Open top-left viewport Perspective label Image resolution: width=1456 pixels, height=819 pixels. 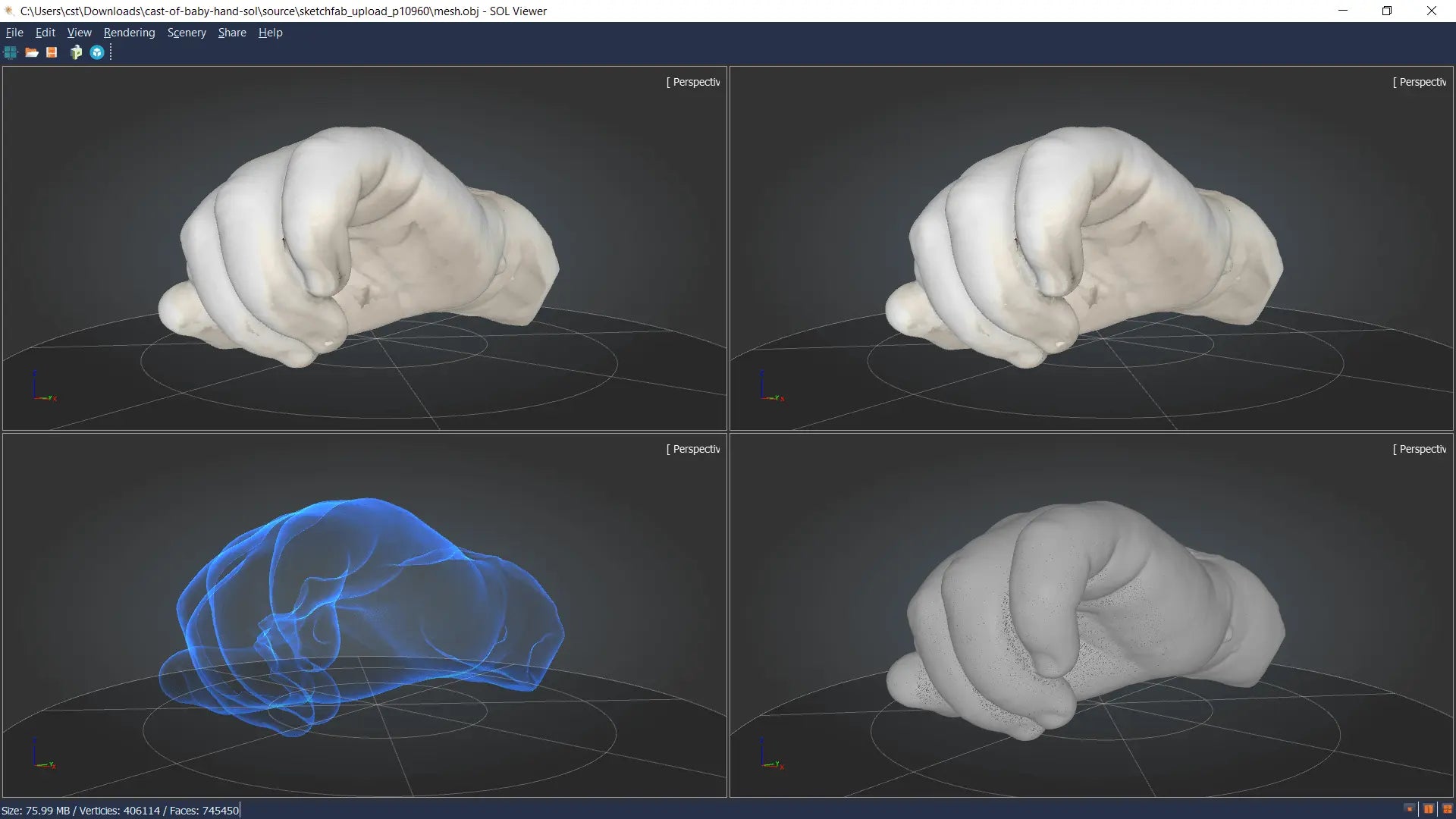point(693,82)
